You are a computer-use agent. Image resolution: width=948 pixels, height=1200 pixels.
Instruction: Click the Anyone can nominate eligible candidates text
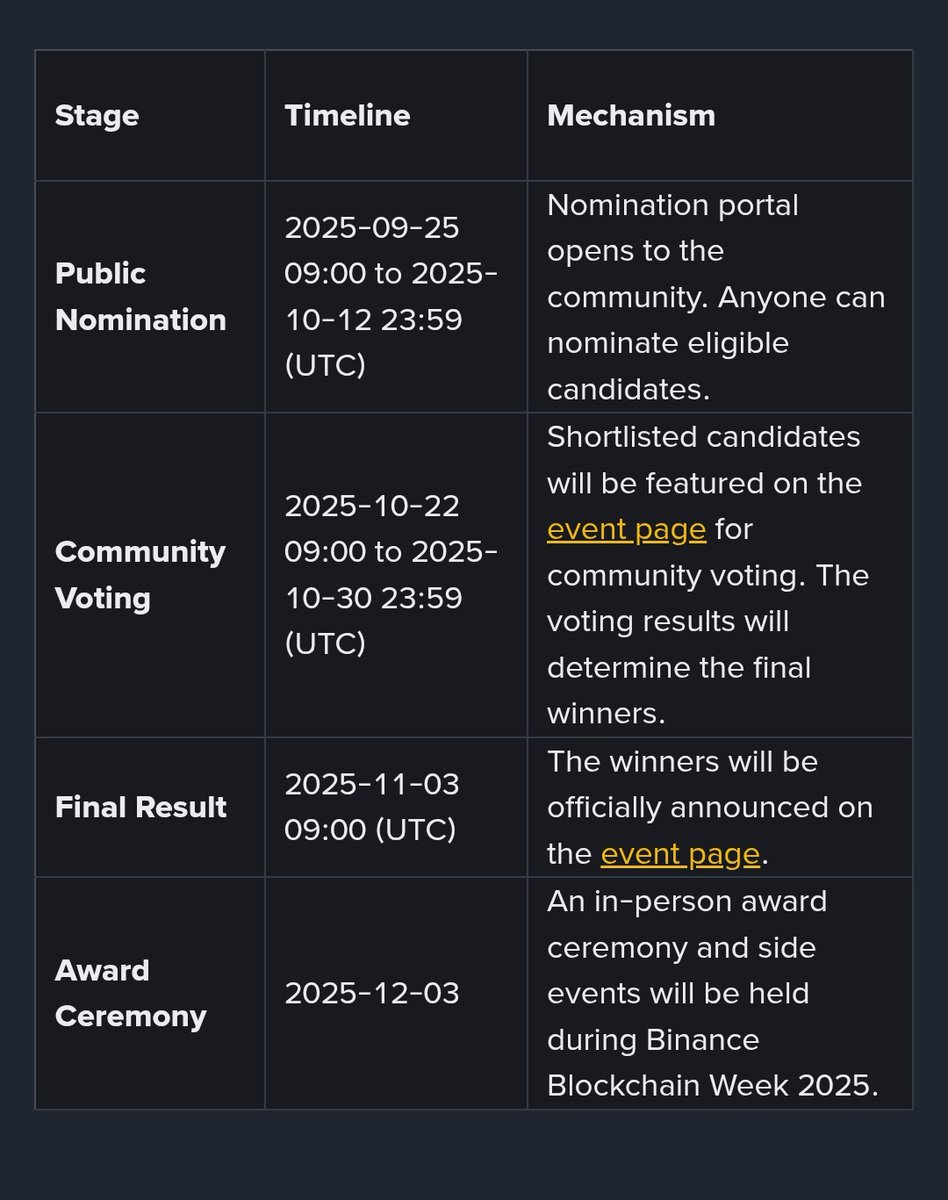coord(716,343)
